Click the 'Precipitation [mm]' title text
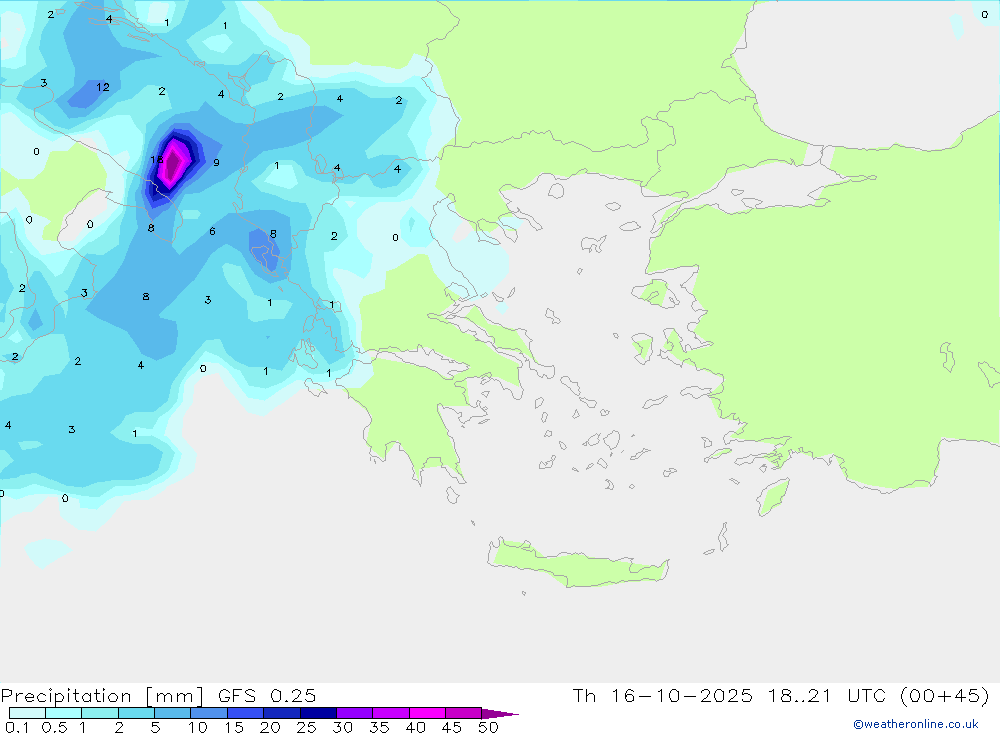The height and width of the screenshot is (733, 1000). [103, 696]
